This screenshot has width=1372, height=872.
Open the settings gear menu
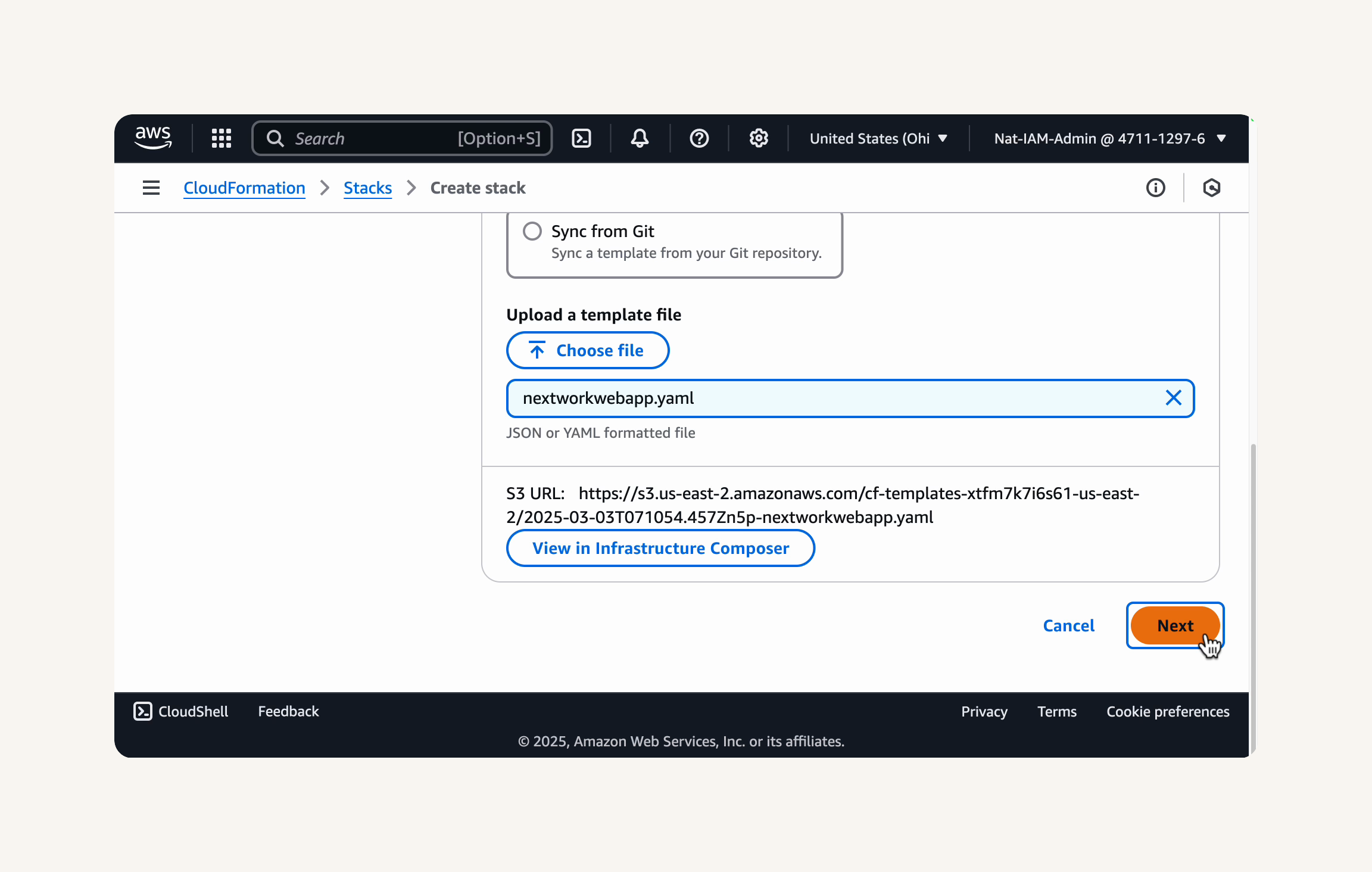coord(758,138)
